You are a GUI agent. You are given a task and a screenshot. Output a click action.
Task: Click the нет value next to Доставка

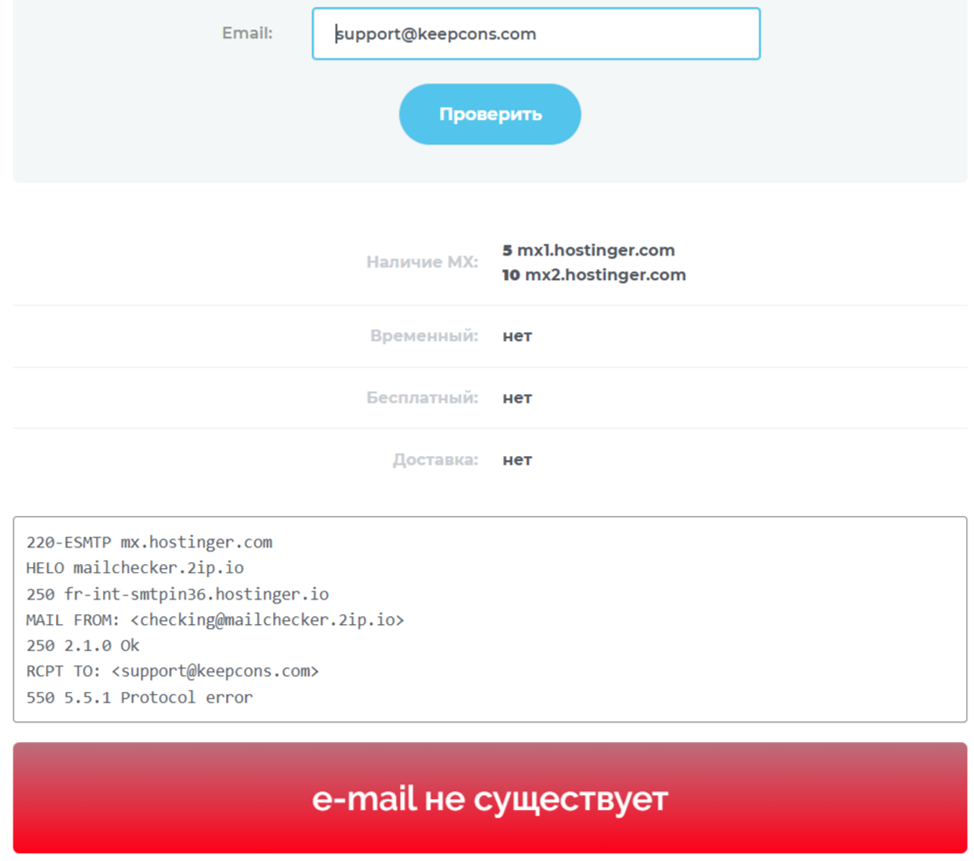(x=517, y=460)
